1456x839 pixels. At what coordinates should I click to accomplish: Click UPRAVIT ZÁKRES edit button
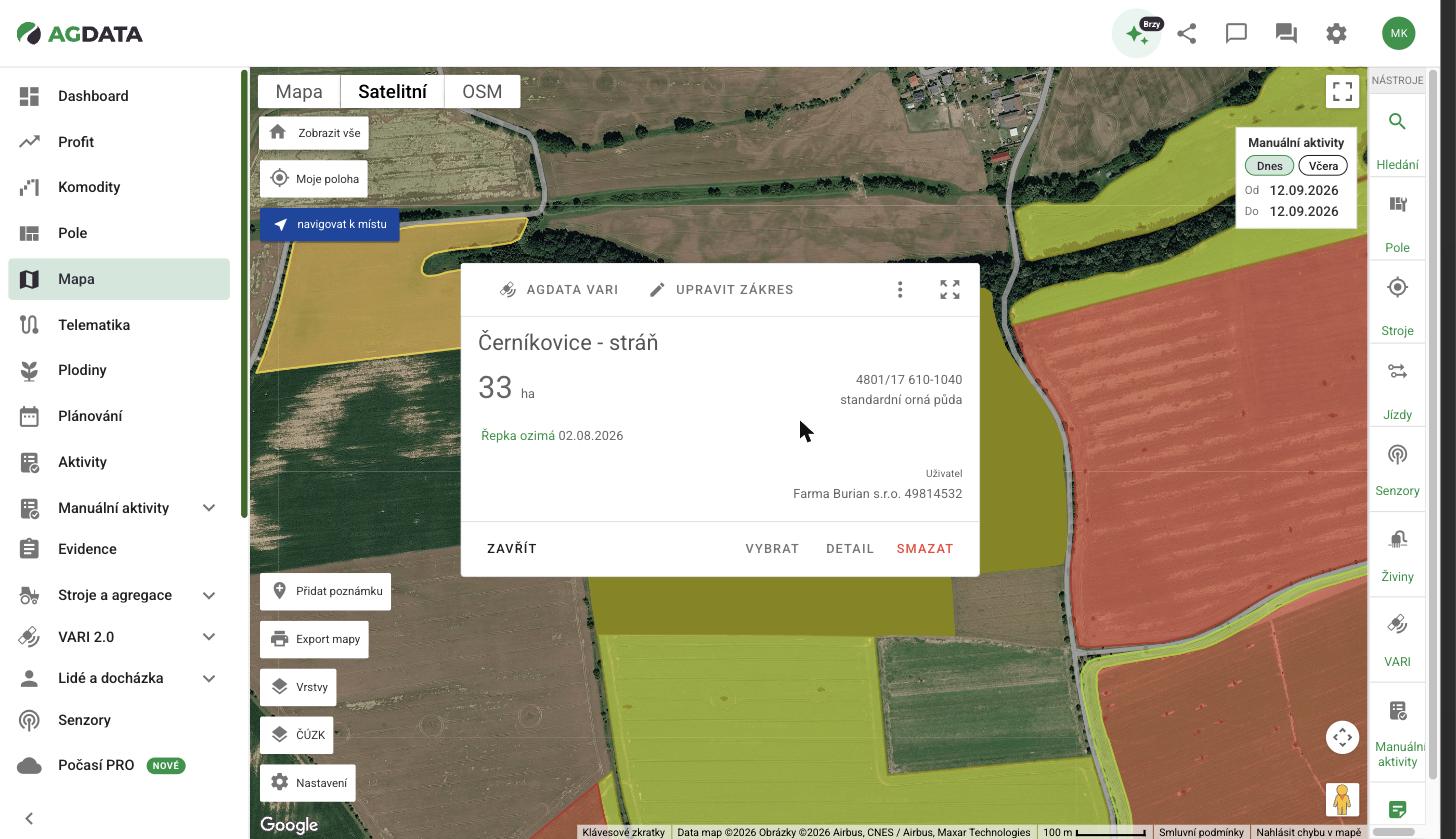pos(721,290)
